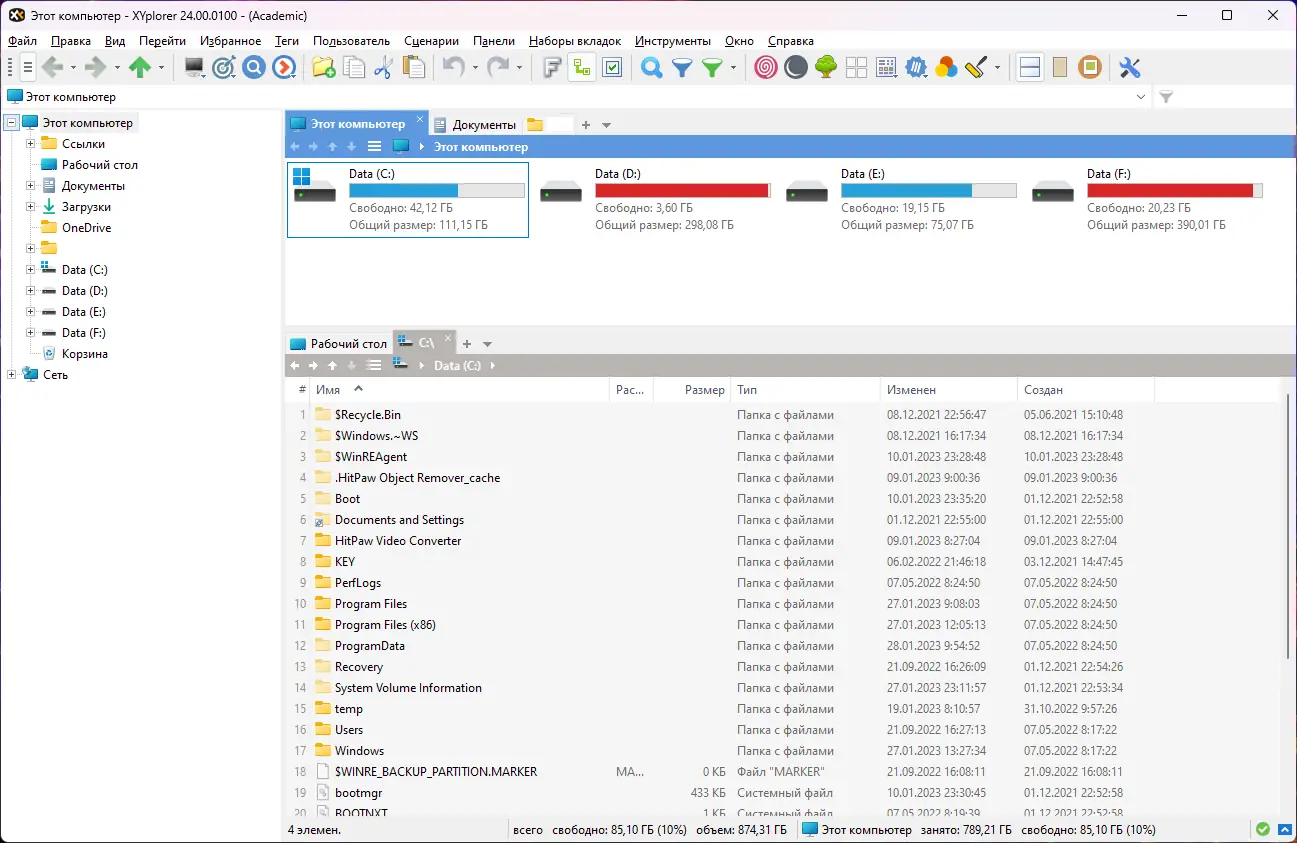The image size is (1297, 843).
Task: Open the Инструменты menu
Action: [672, 41]
